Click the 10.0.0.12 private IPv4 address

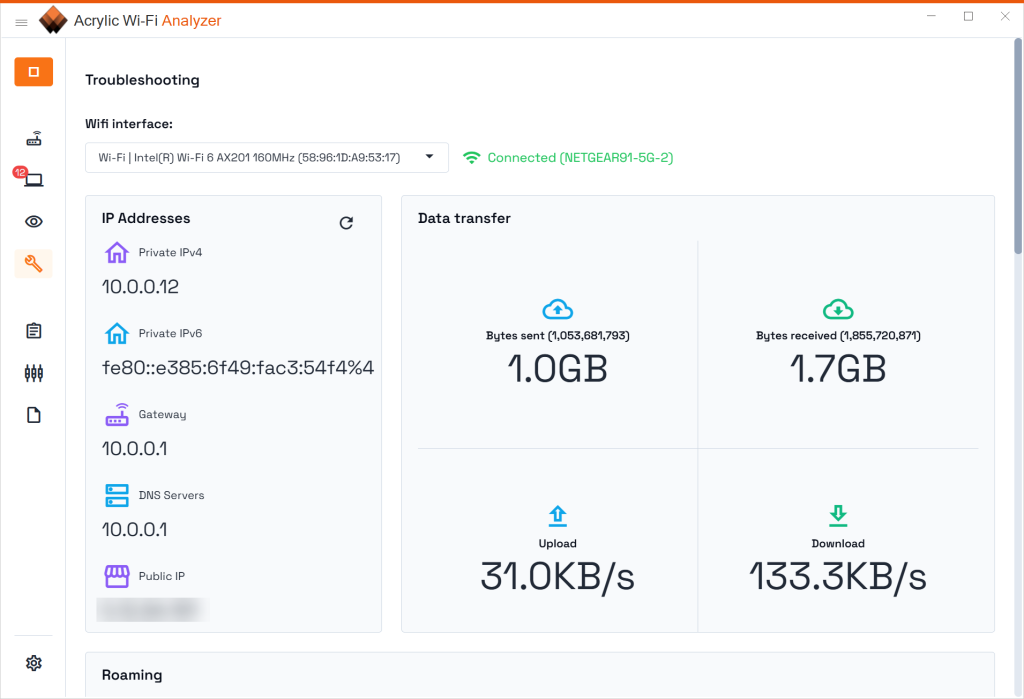tap(140, 287)
